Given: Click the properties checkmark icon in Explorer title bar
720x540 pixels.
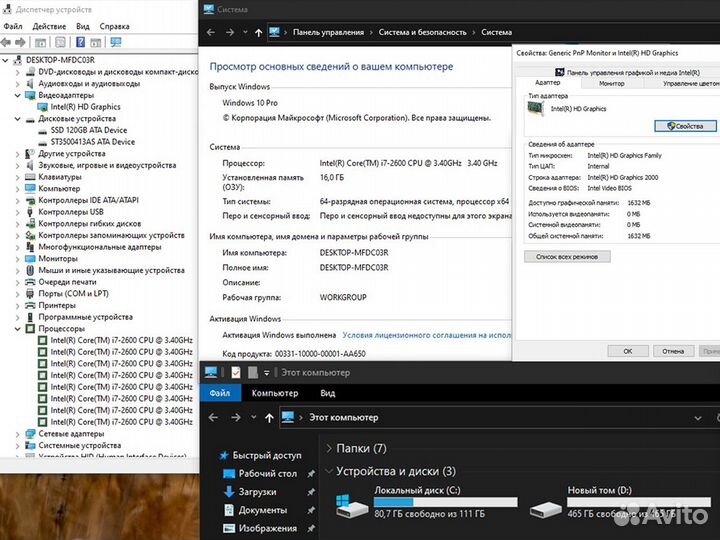Looking at the screenshot, I should click(236, 372).
